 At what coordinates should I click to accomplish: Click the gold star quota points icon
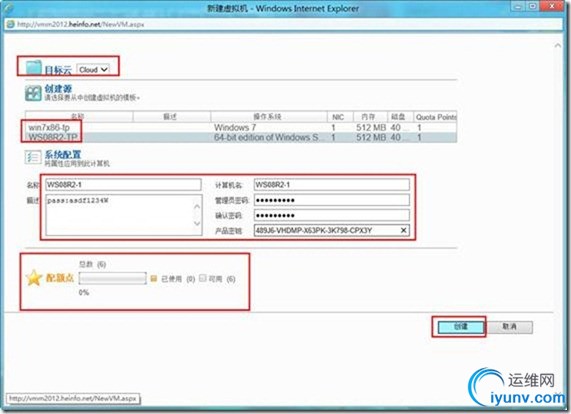click(x=34, y=278)
